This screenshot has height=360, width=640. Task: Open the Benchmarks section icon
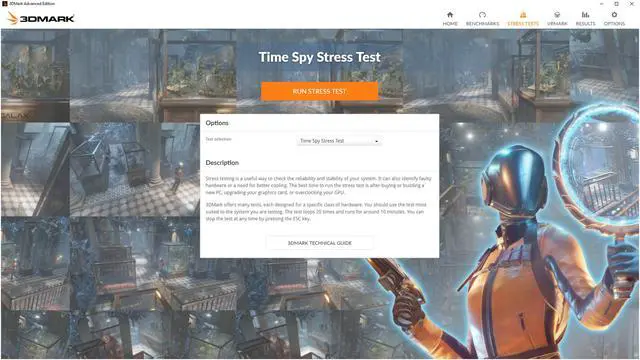pyautogui.click(x=482, y=15)
